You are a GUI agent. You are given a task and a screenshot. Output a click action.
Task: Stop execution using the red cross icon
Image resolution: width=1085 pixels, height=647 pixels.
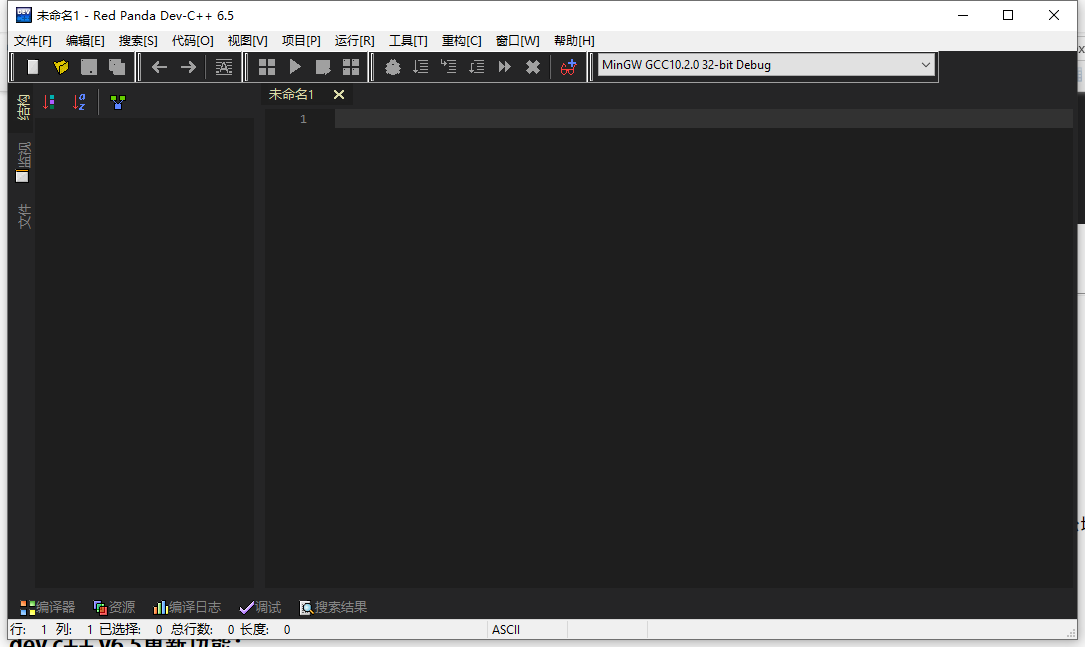click(x=532, y=67)
